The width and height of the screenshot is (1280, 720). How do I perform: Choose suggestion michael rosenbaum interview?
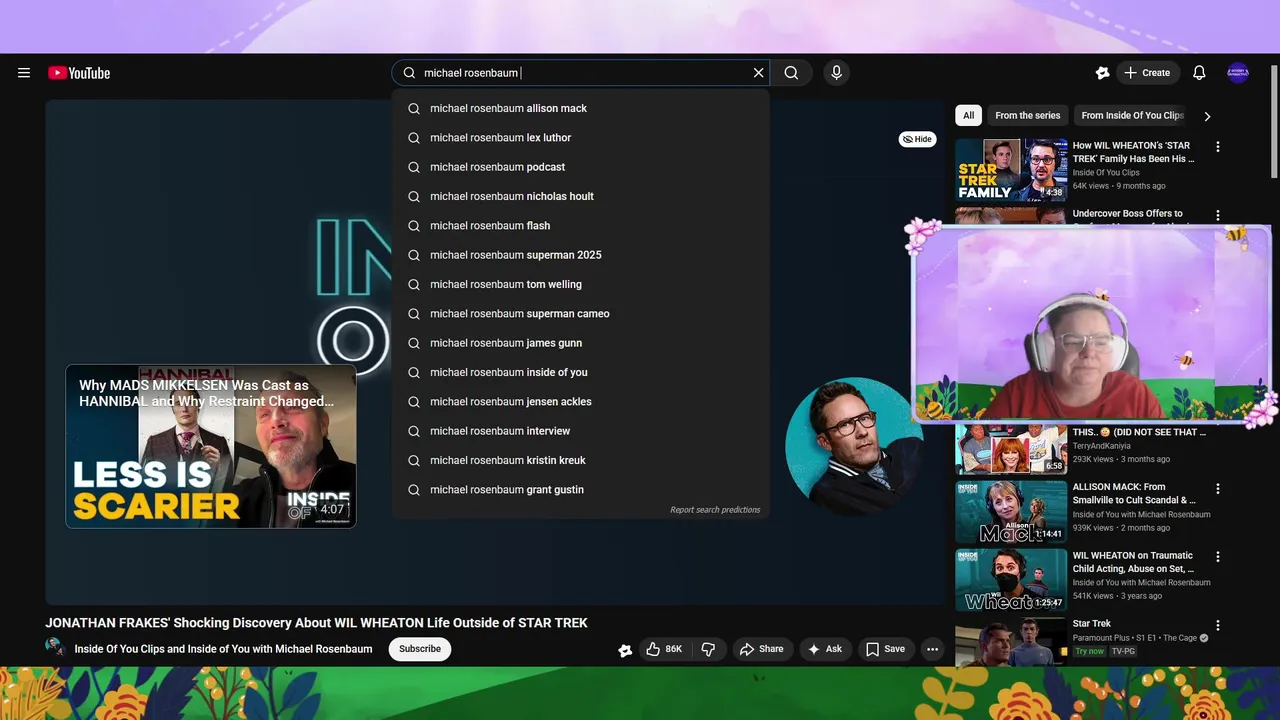click(x=581, y=431)
